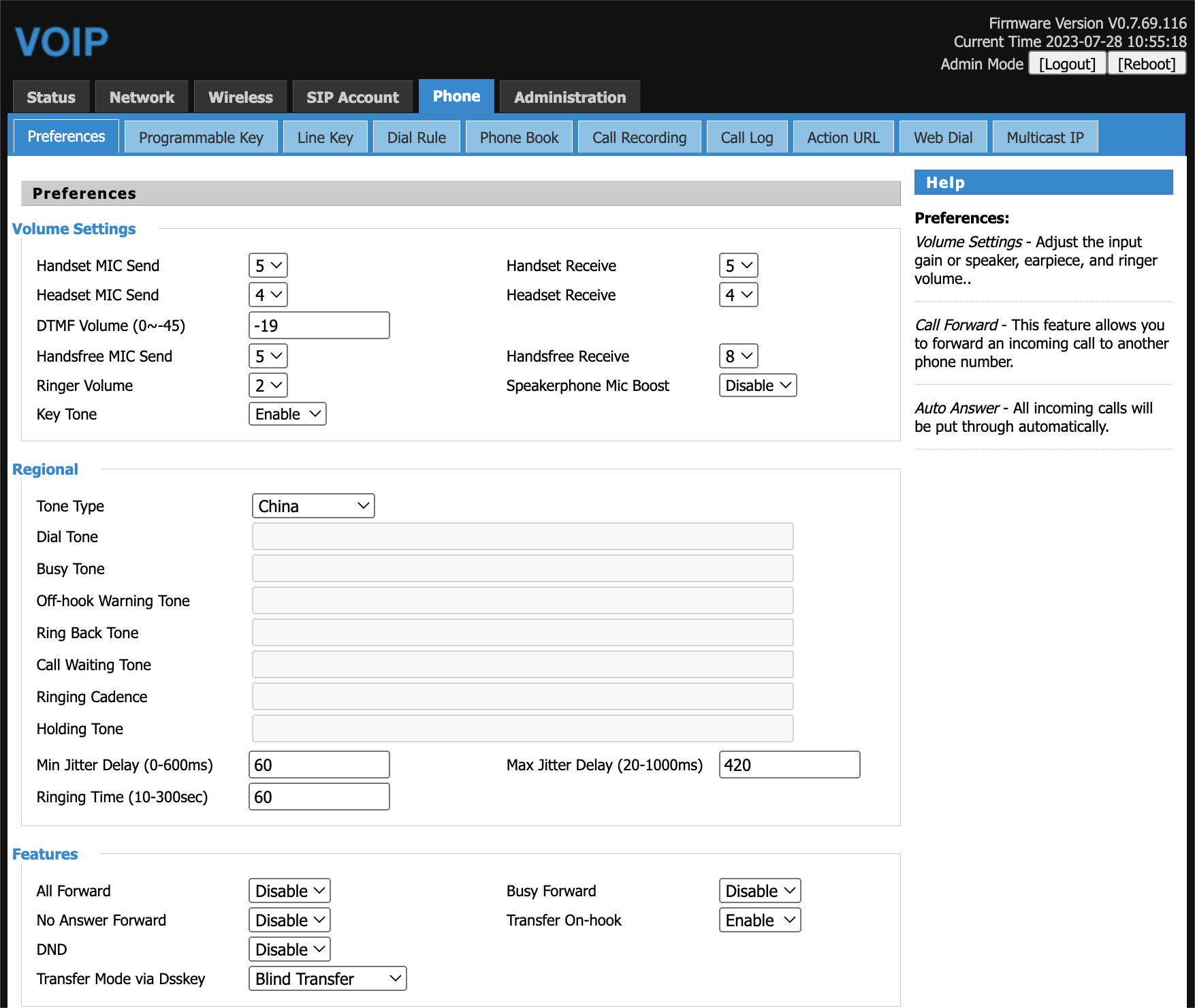The width and height of the screenshot is (1195, 1008).
Task: Change the Speakerphone Mic Boost dropdown
Action: point(757,385)
